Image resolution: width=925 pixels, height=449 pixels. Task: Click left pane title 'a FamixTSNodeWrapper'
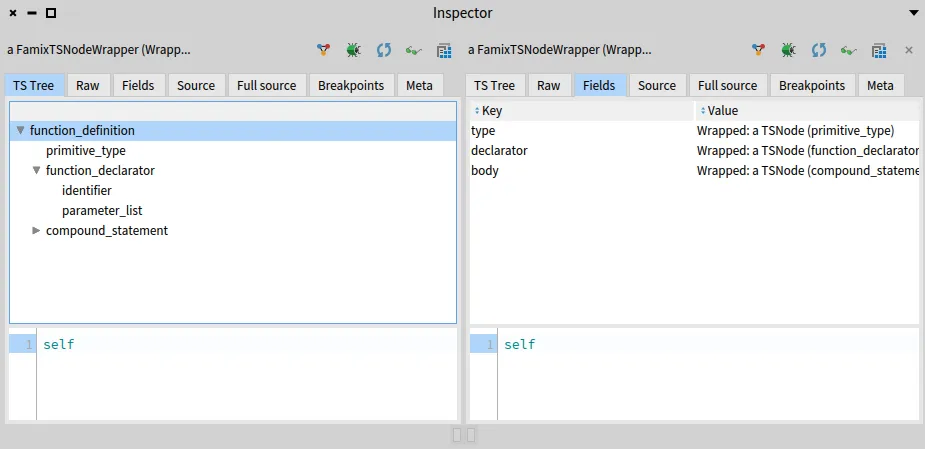tap(99, 50)
